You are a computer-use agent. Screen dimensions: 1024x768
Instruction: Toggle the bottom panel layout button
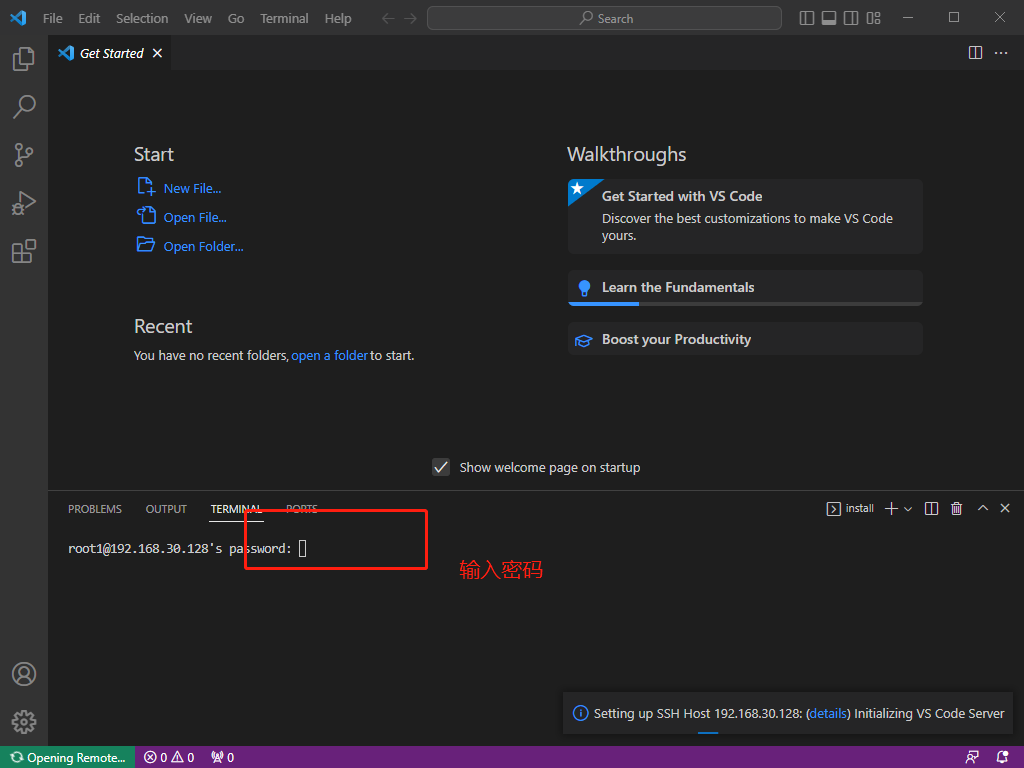[829, 18]
